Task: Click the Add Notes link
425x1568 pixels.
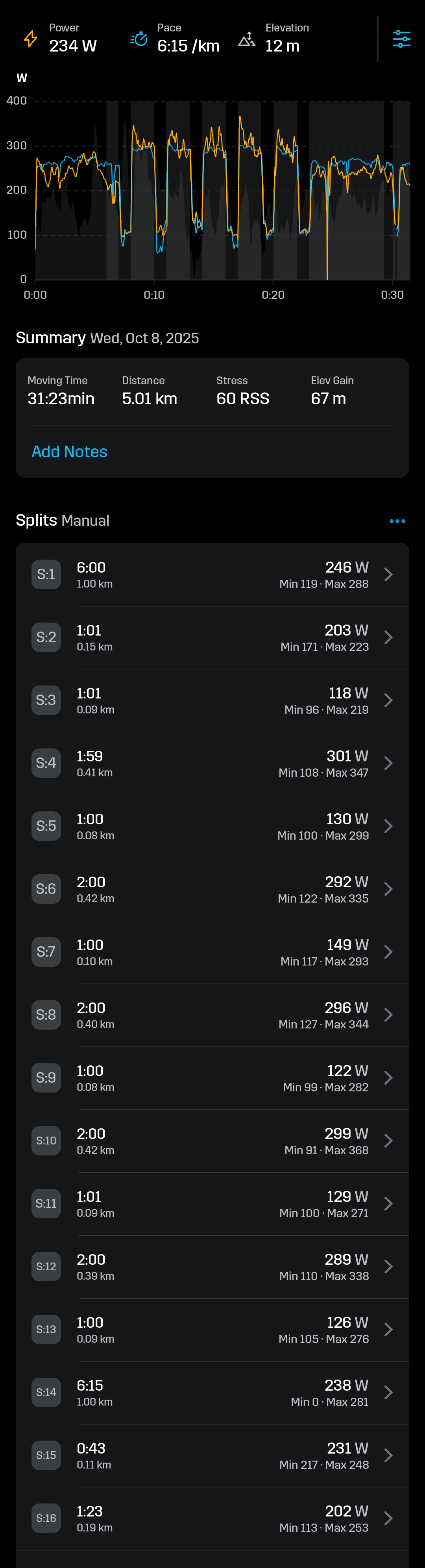Action: tap(69, 451)
